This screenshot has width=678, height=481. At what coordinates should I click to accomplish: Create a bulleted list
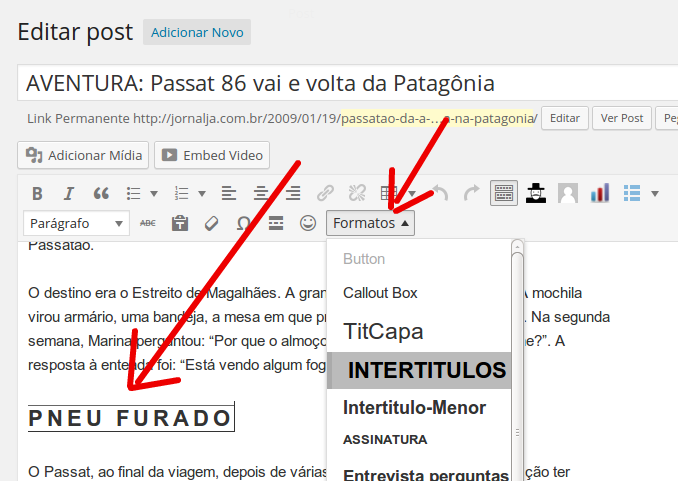(134, 193)
